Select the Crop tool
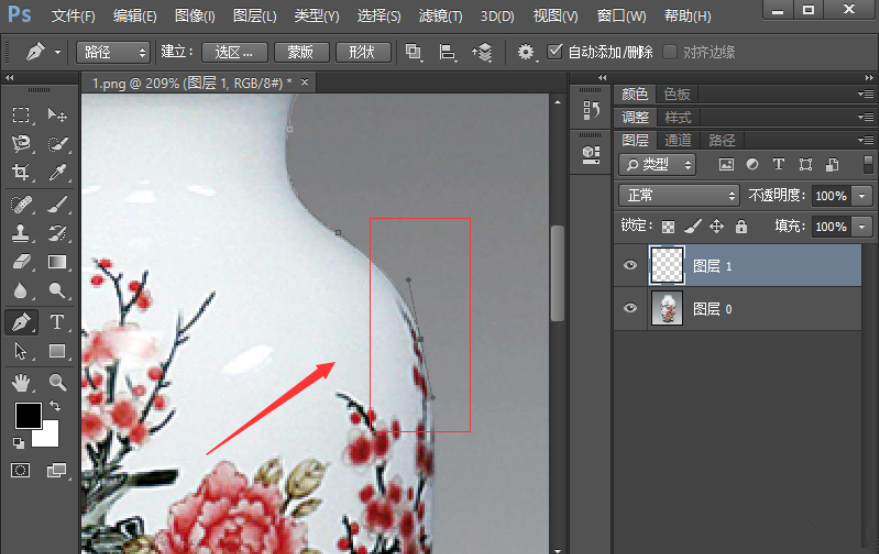The image size is (879, 554). click(21, 174)
